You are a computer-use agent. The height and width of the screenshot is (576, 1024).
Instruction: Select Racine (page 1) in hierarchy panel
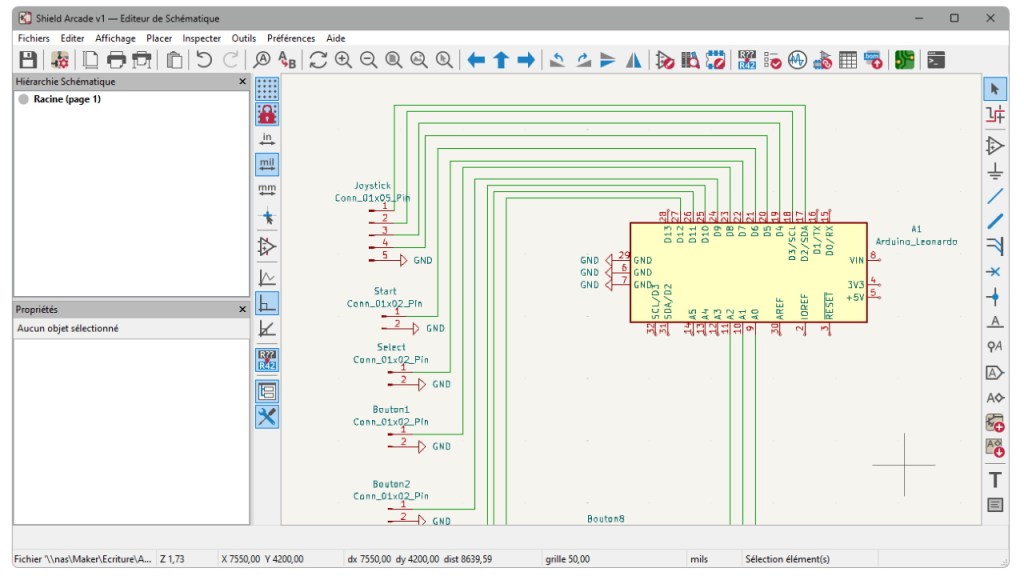click(x=68, y=99)
